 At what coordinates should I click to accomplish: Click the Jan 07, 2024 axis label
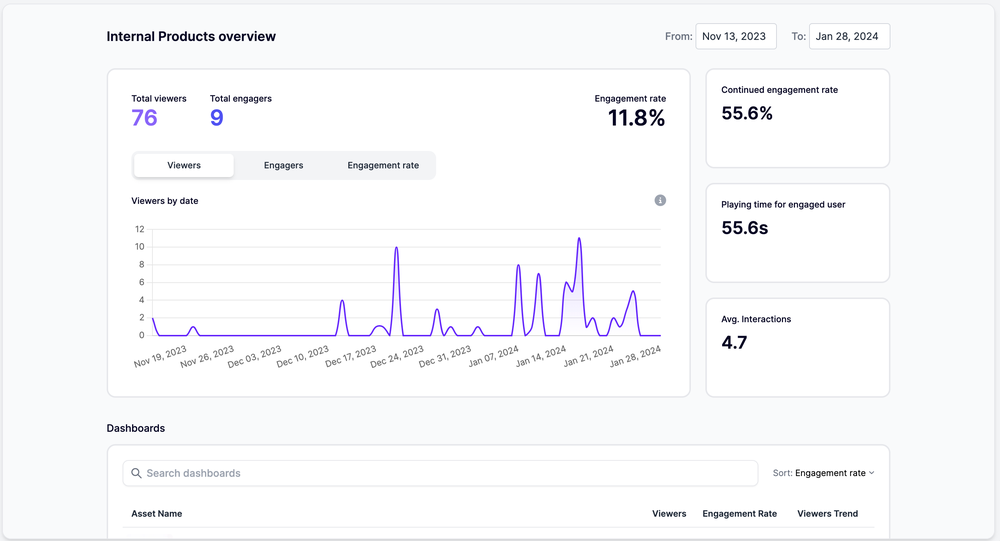[x=493, y=356]
